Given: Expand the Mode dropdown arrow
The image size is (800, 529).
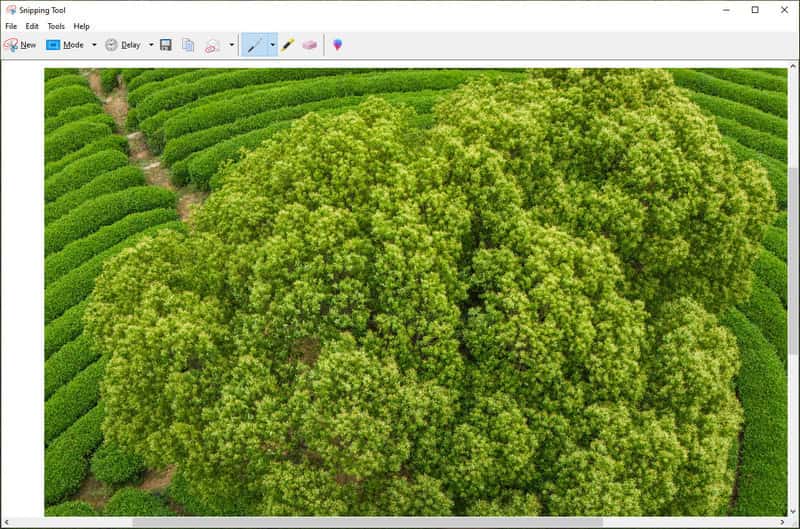Looking at the screenshot, I should (94, 45).
